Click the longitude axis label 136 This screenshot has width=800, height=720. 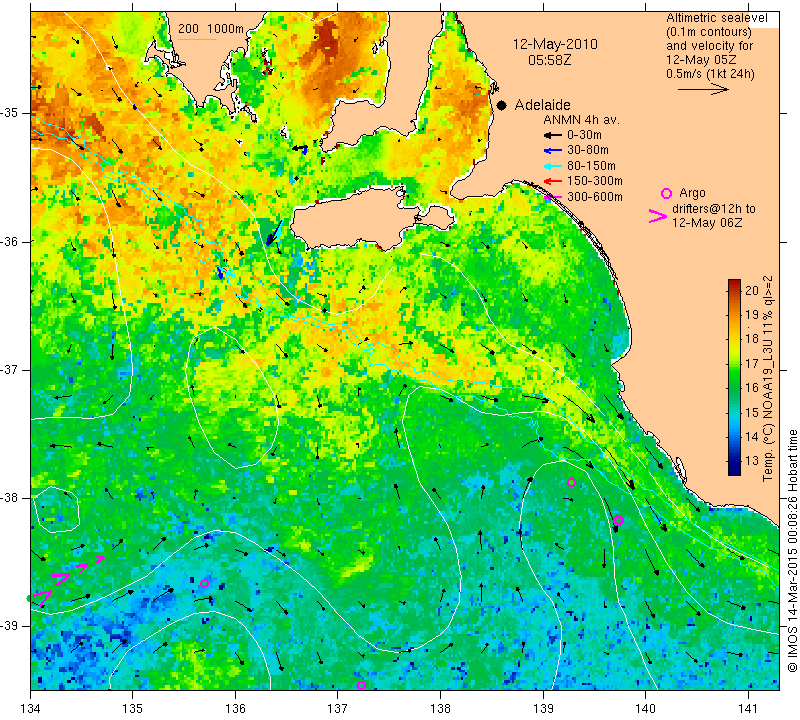click(235, 708)
